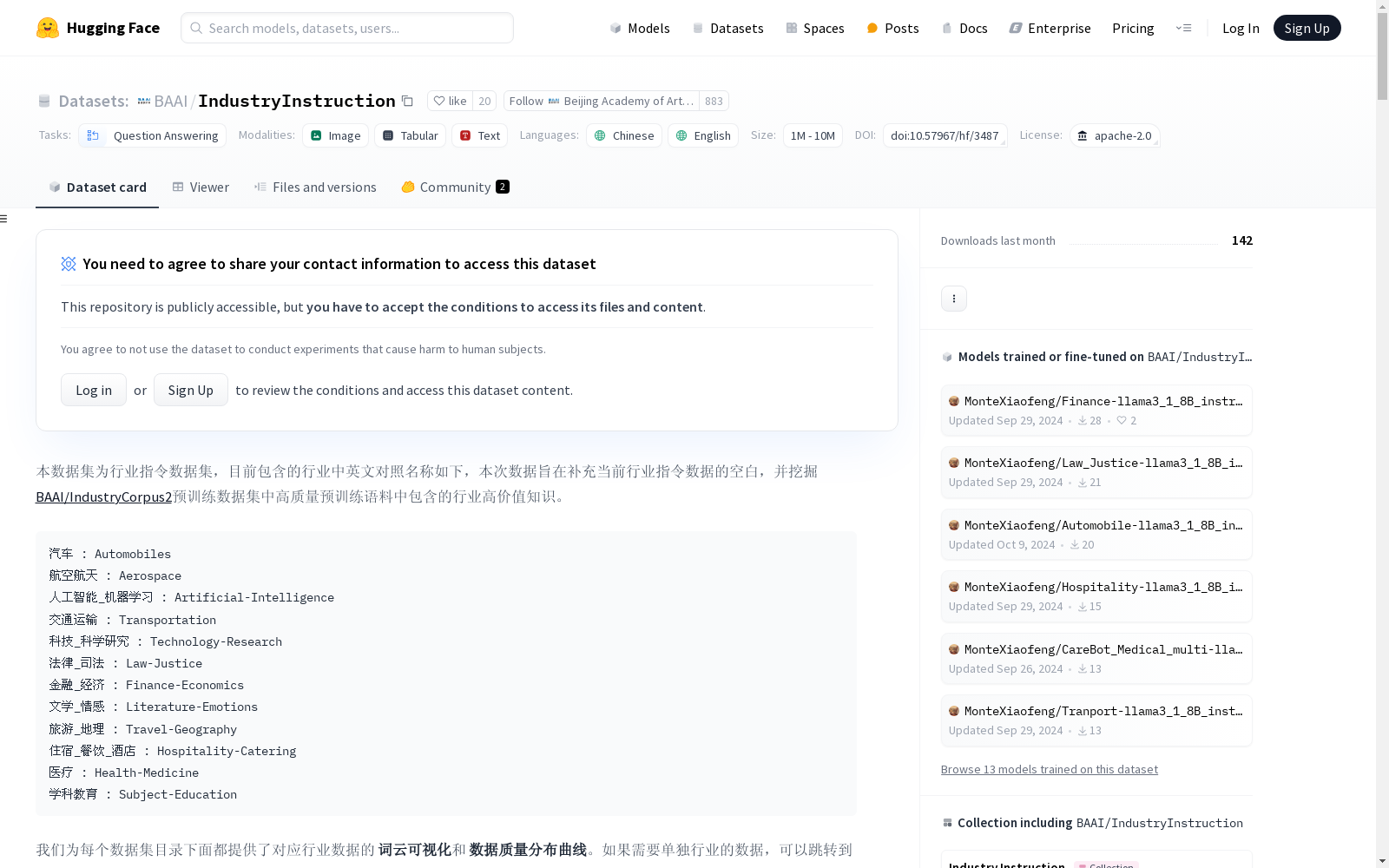This screenshot has height=868, width=1389.
Task: Select the English language tag
Action: click(x=703, y=135)
